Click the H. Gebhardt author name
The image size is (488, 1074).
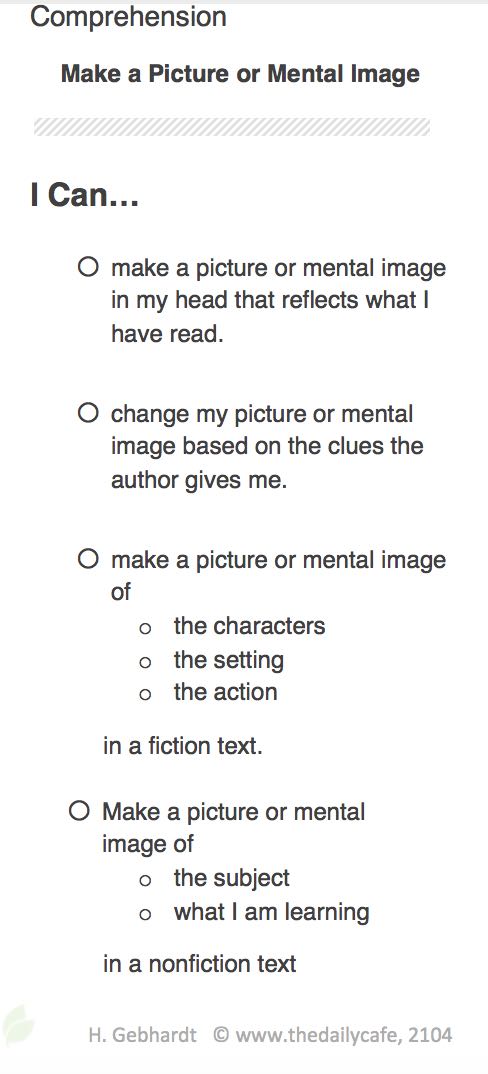[142, 1034]
